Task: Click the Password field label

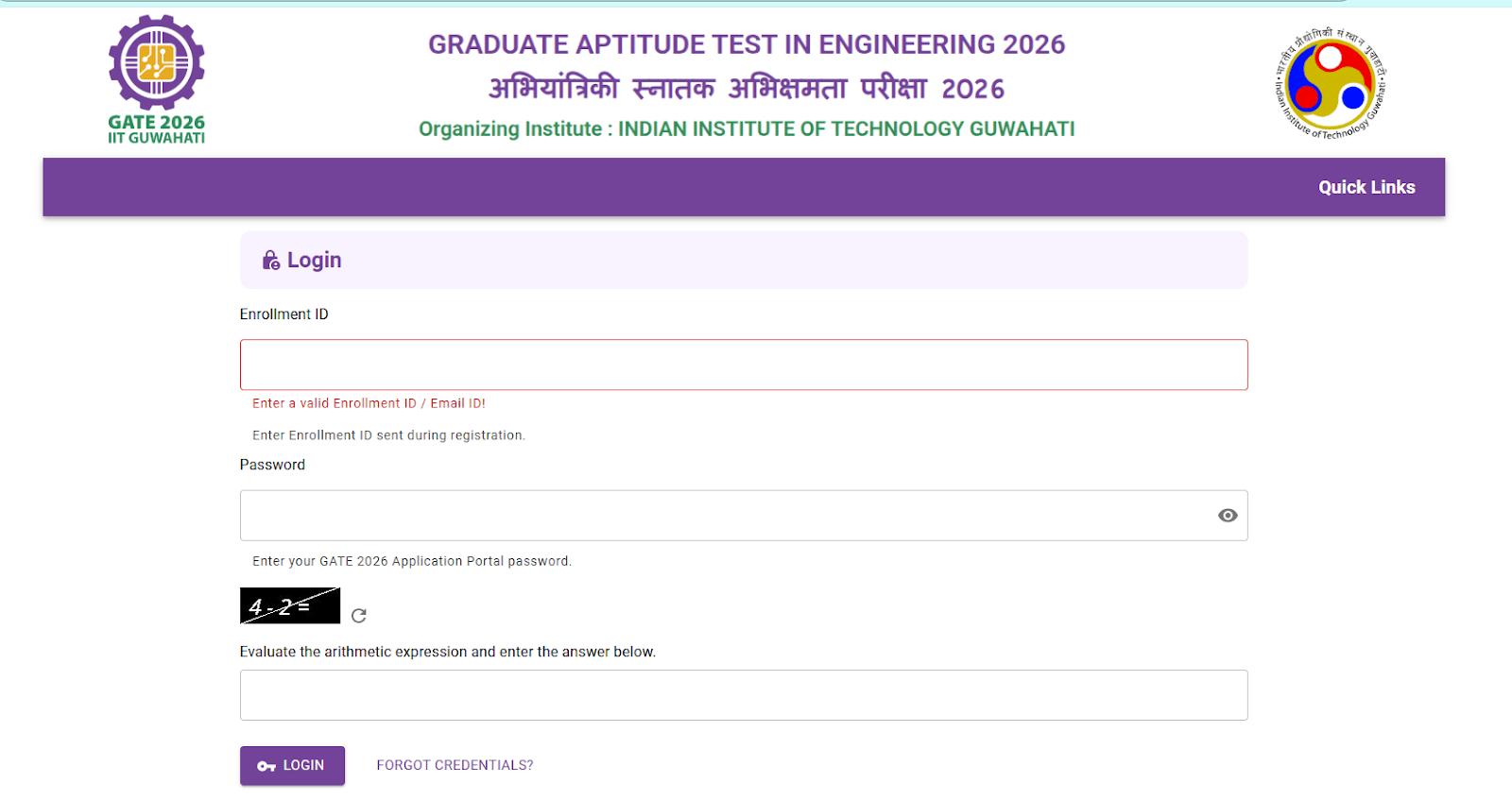Action: [272, 465]
